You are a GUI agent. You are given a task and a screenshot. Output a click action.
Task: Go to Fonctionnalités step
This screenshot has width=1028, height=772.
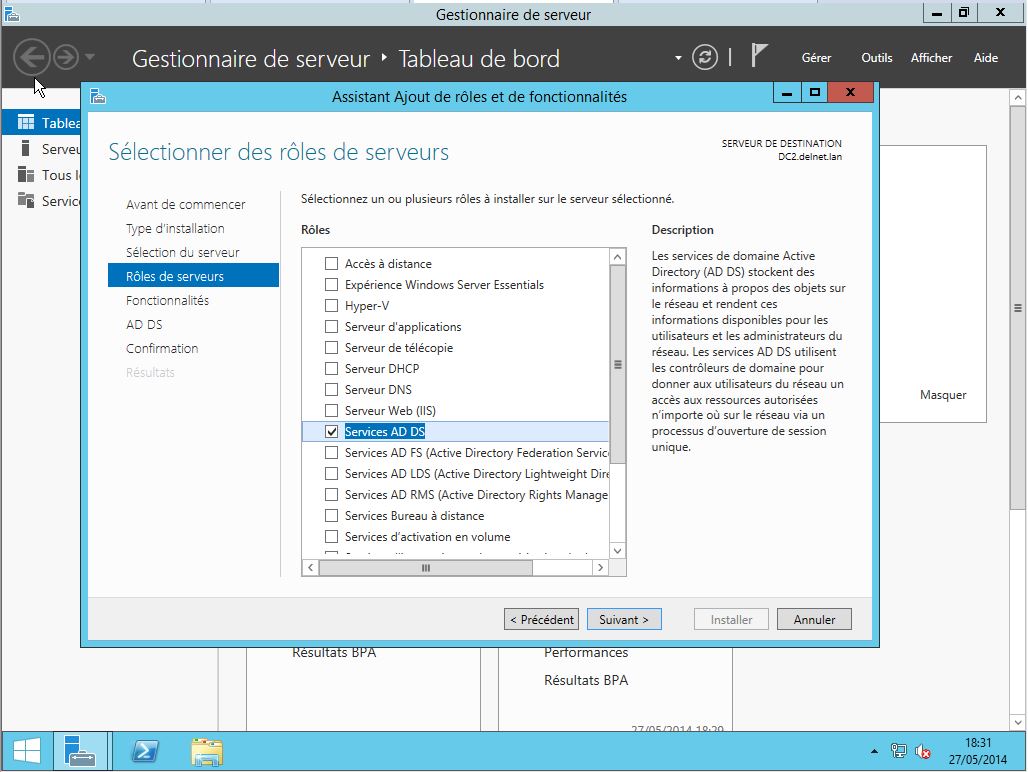coord(167,300)
